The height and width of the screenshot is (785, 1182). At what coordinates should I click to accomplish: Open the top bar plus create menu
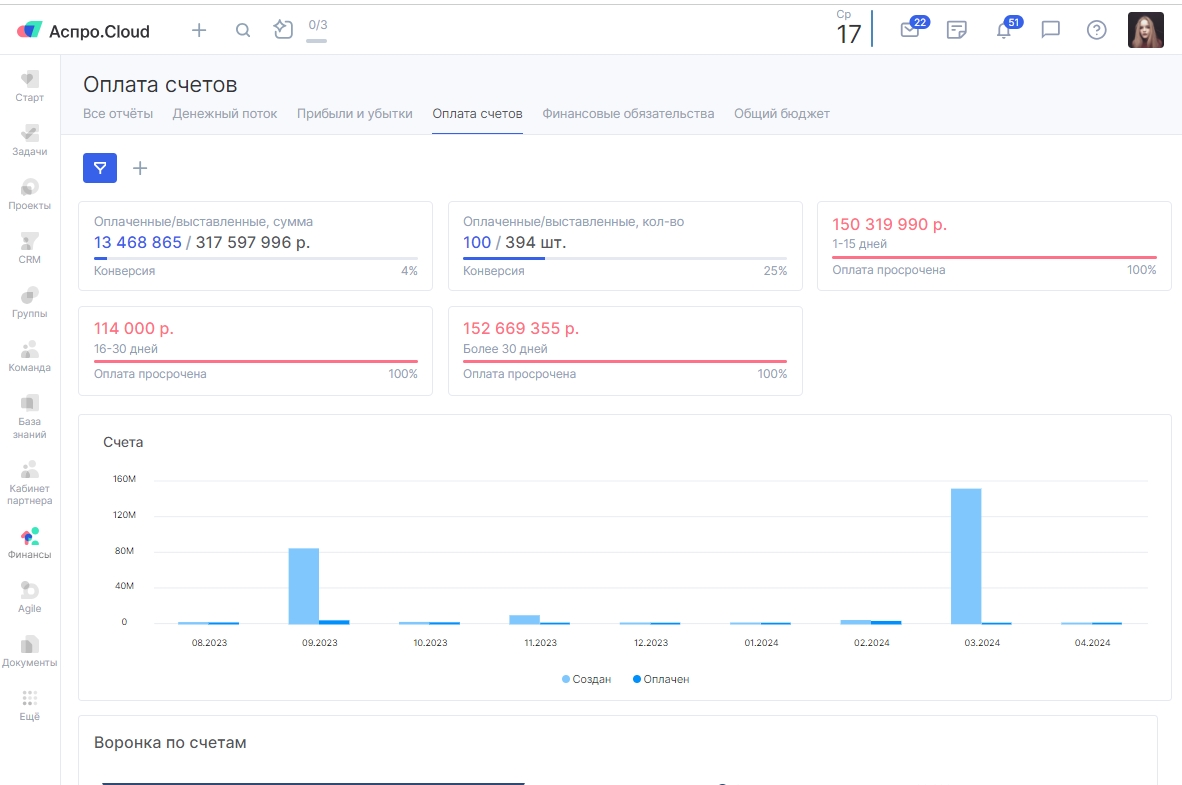[x=199, y=30]
